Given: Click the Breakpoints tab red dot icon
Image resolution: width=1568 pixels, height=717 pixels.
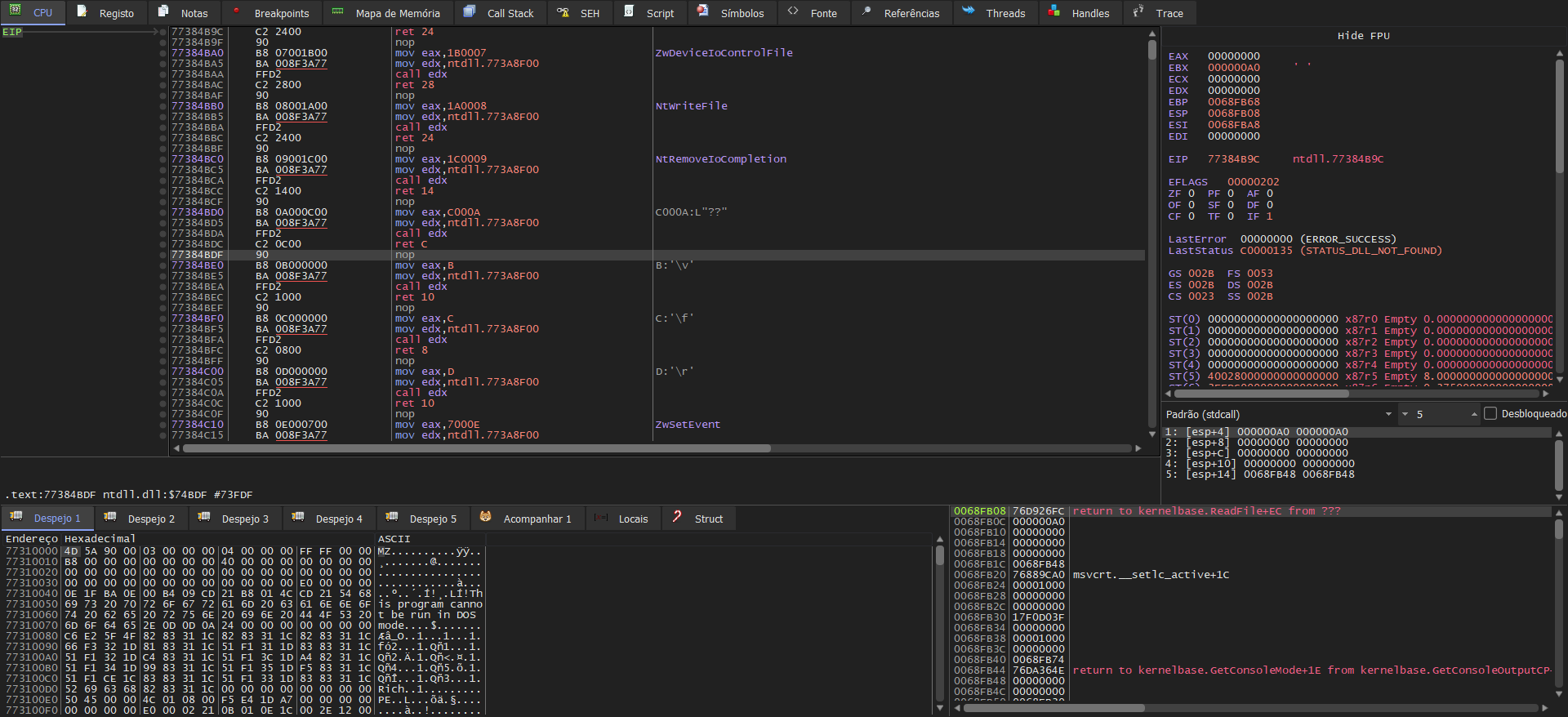Looking at the screenshot, I should point(236,11).
